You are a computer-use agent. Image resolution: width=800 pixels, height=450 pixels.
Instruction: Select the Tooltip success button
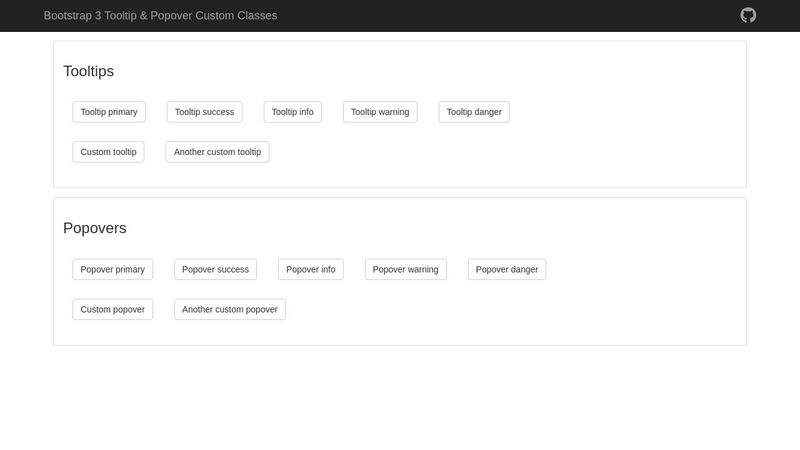[205, 112]
